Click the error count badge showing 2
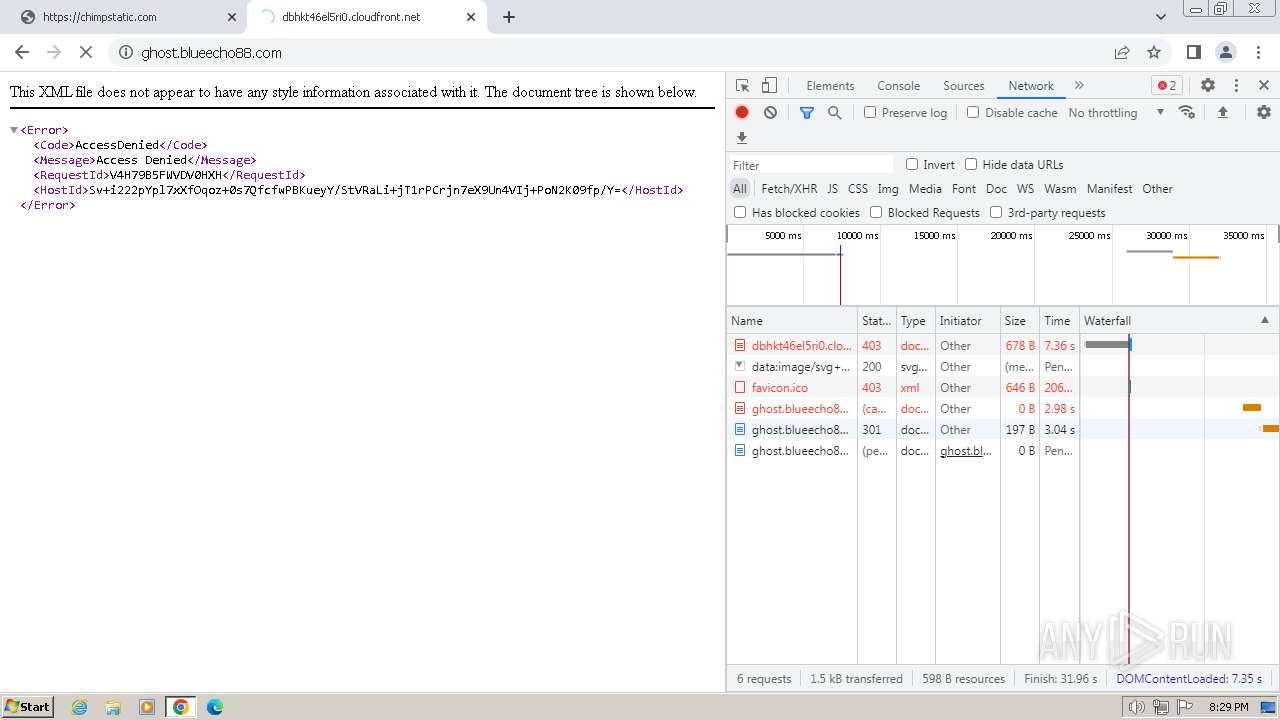The width and height of the screenshot is (1280, 720). click(x=1166, y=86)
